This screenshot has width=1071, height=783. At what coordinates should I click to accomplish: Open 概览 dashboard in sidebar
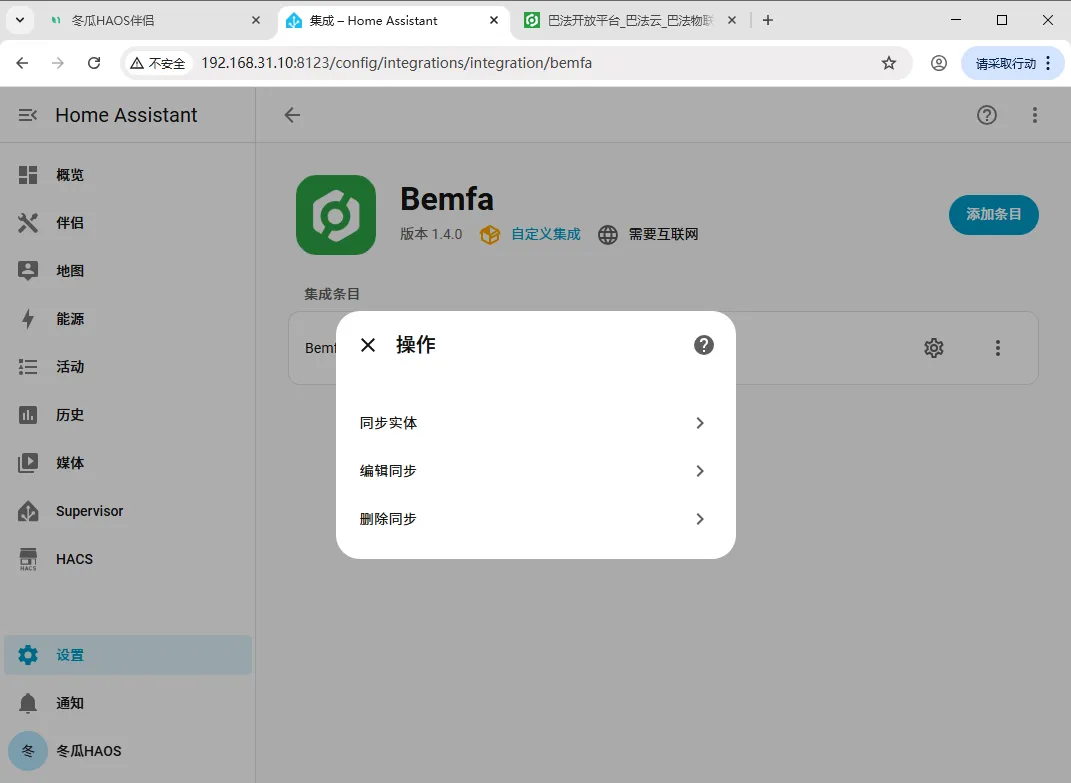click(x=128, y=175)
